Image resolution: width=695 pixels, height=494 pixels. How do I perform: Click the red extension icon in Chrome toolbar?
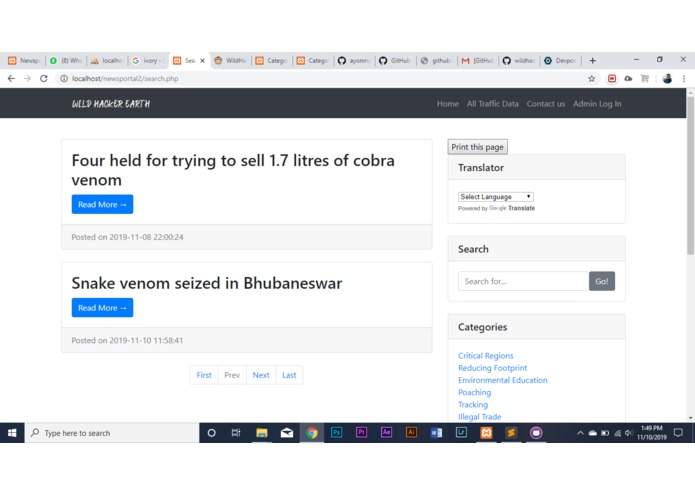coord(612,78)
